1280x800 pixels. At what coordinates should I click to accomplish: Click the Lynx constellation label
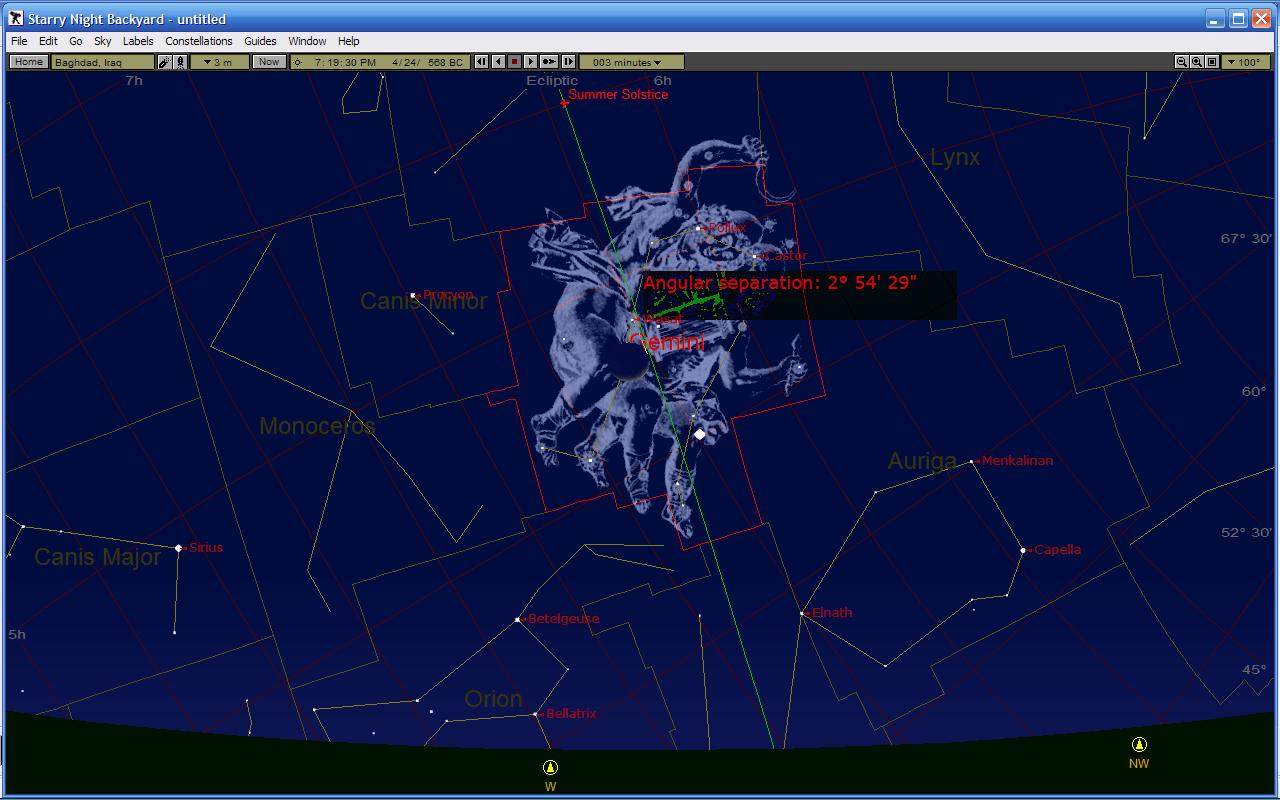955,157
